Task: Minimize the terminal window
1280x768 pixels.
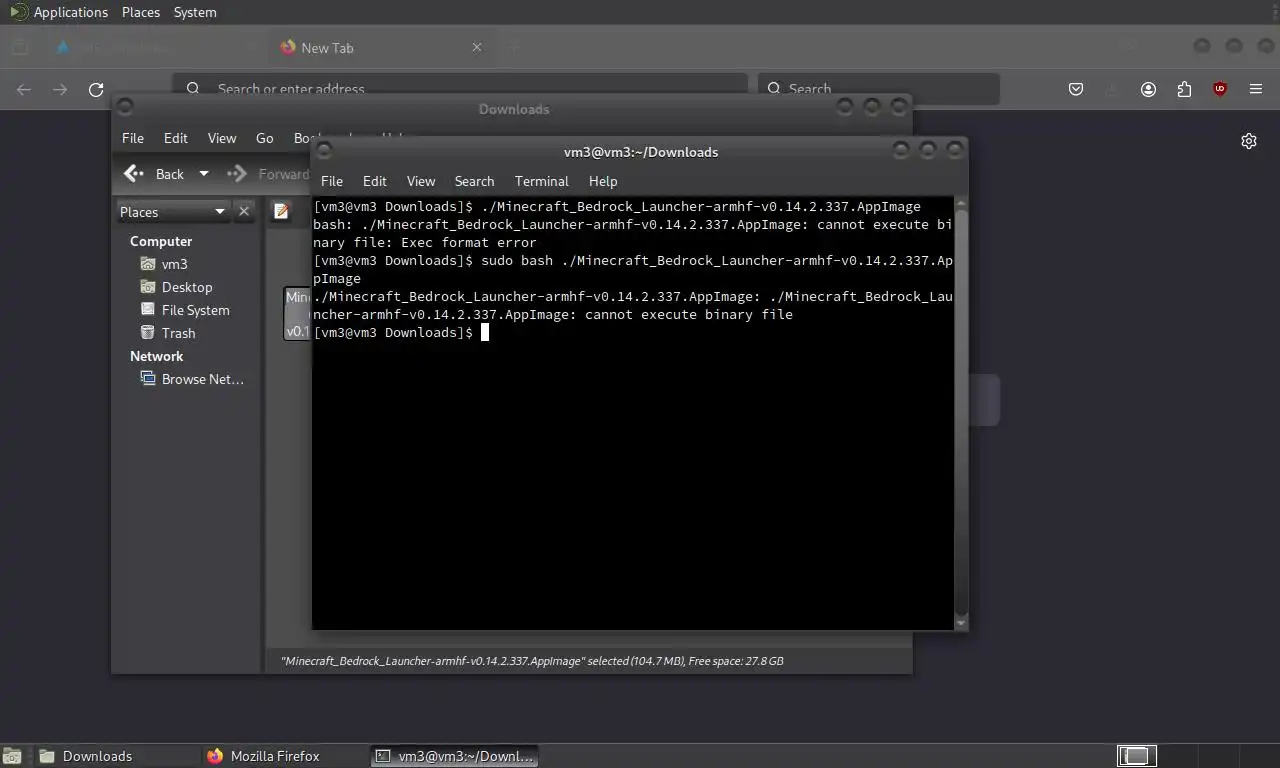Action: pyautogui.click(x=901, y=150)
